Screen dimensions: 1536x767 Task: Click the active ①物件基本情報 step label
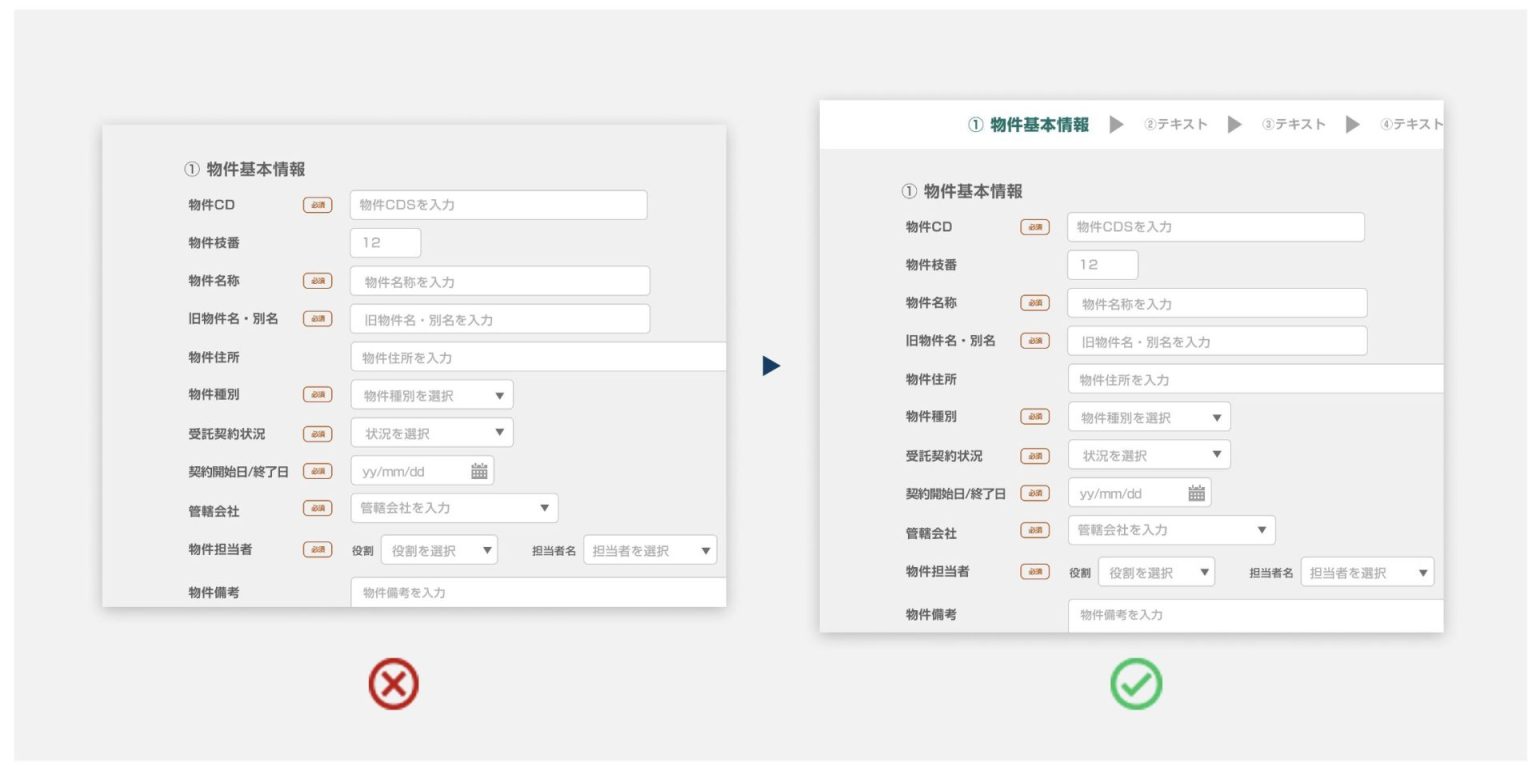pos(1030,125)
